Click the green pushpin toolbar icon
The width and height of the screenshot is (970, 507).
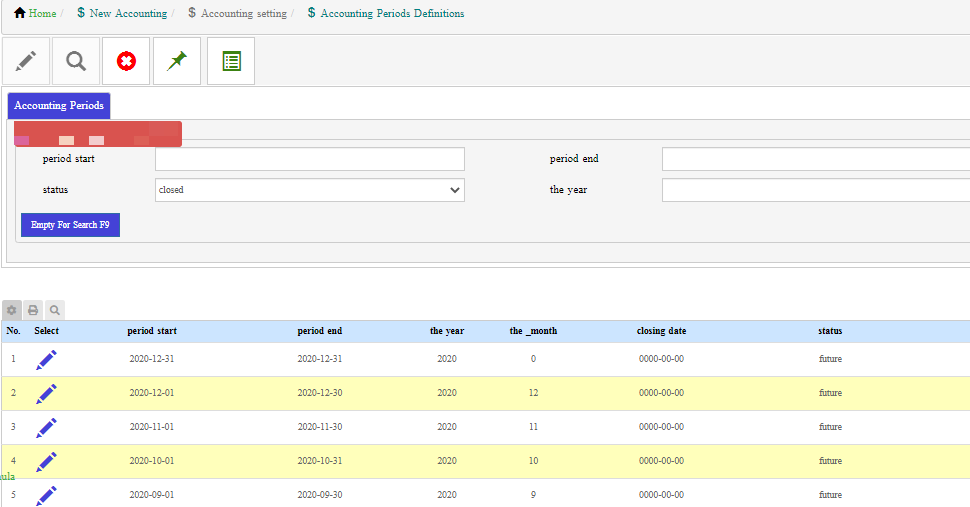[177, 61]
